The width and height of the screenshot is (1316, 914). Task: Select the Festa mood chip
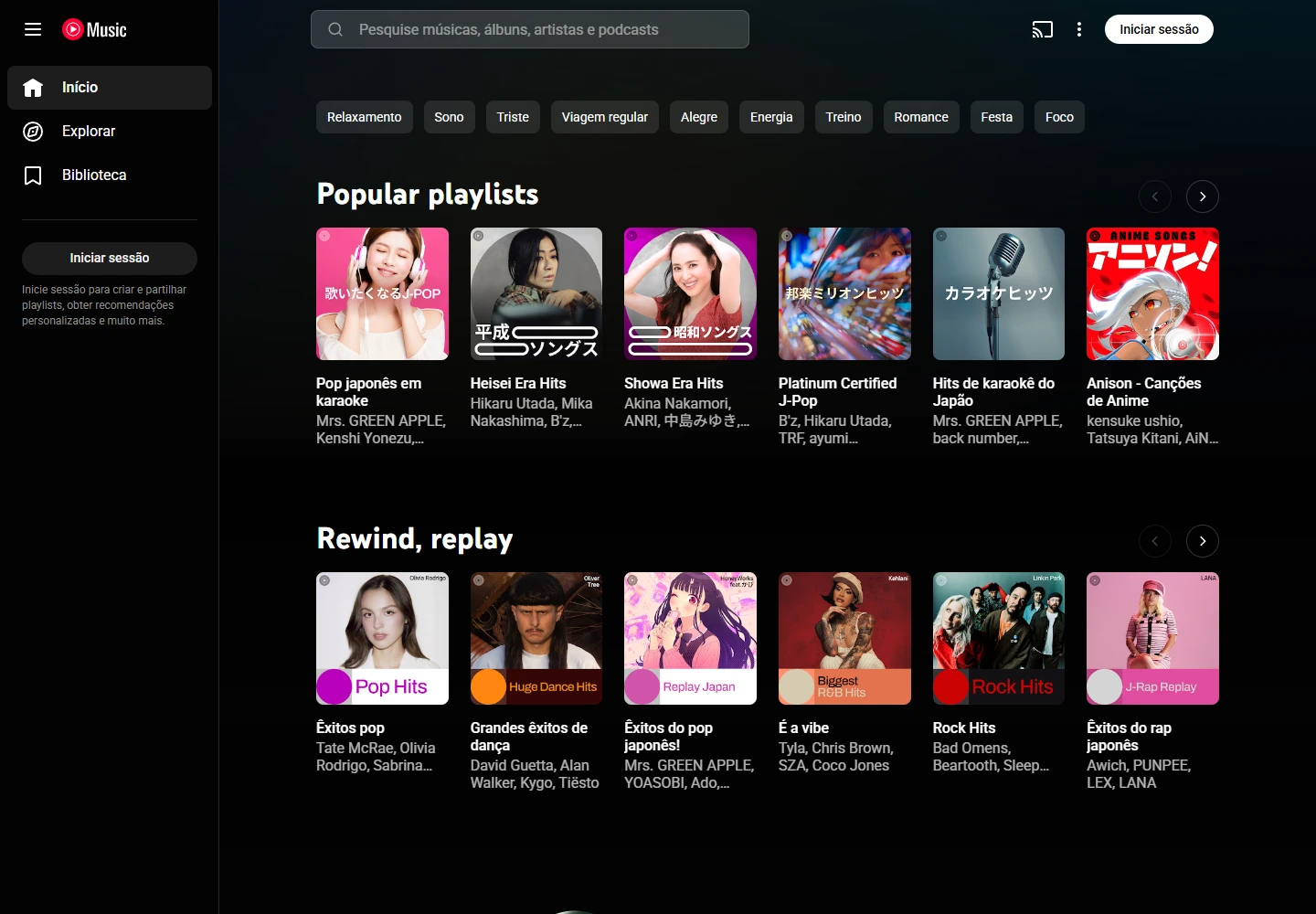coord(997,117)
